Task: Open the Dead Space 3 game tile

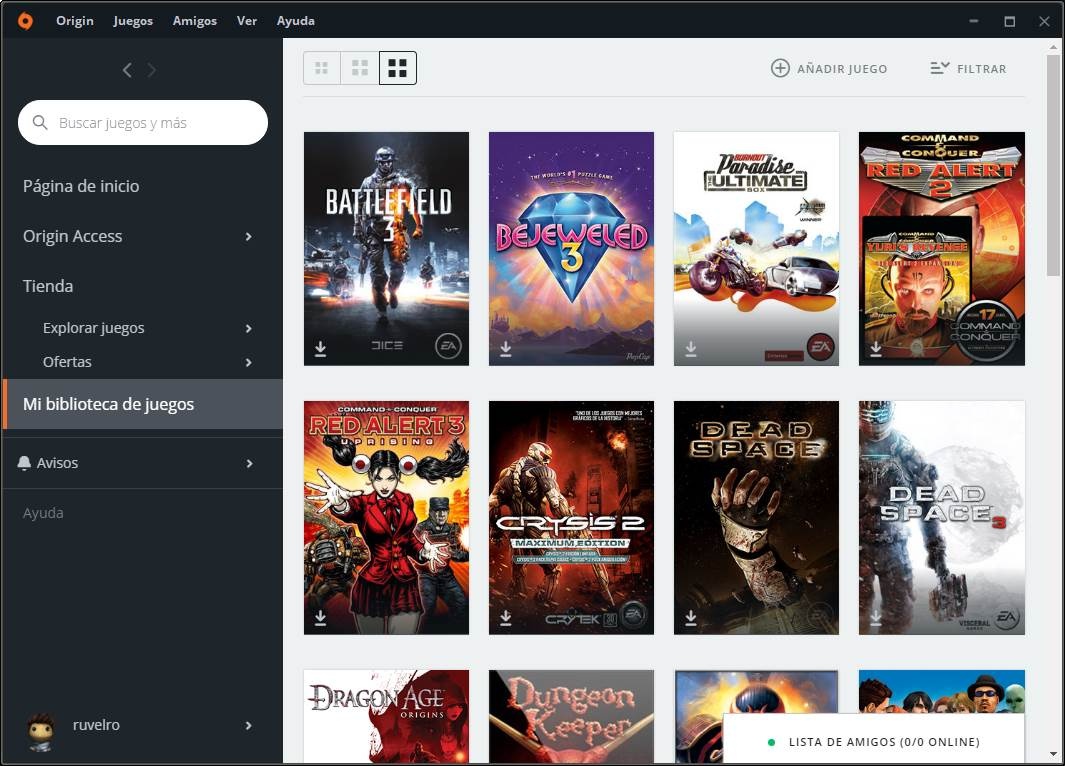Action: (942, 517)
